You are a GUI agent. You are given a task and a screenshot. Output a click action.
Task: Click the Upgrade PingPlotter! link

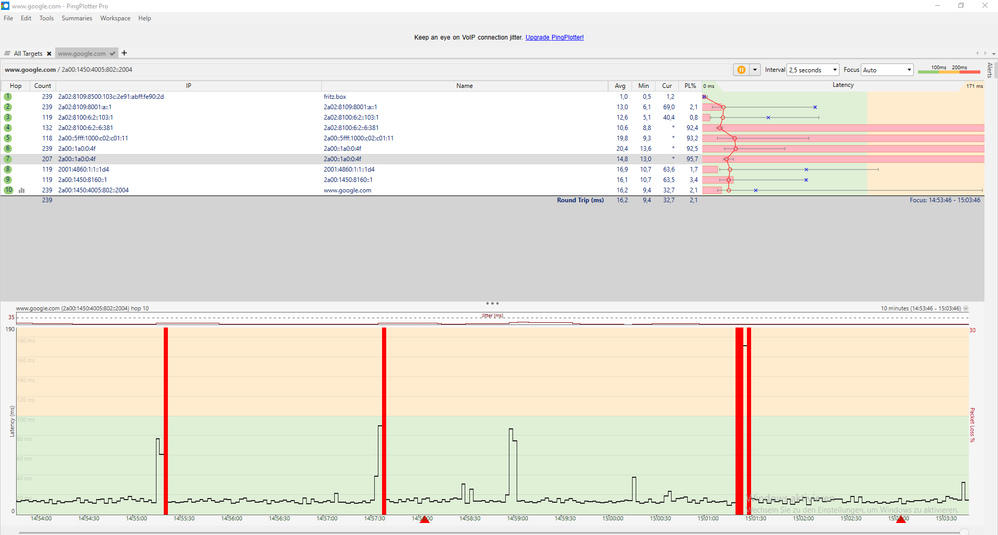pos(554,38)
